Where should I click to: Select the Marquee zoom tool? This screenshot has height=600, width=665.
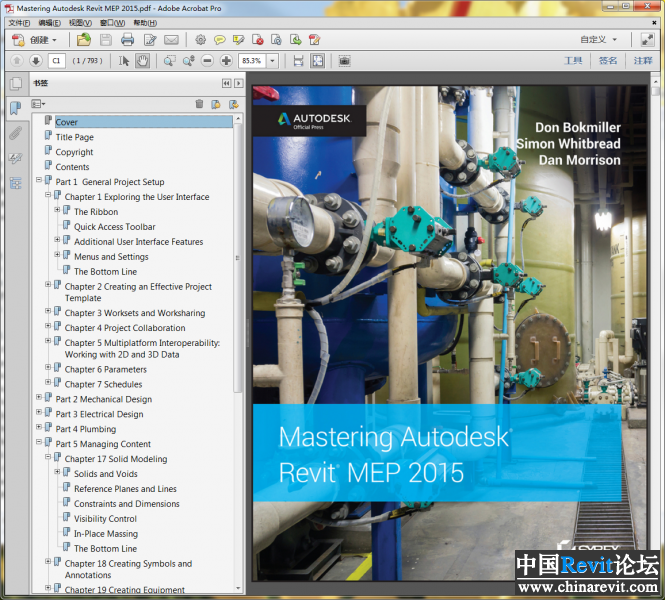[170, 61]
